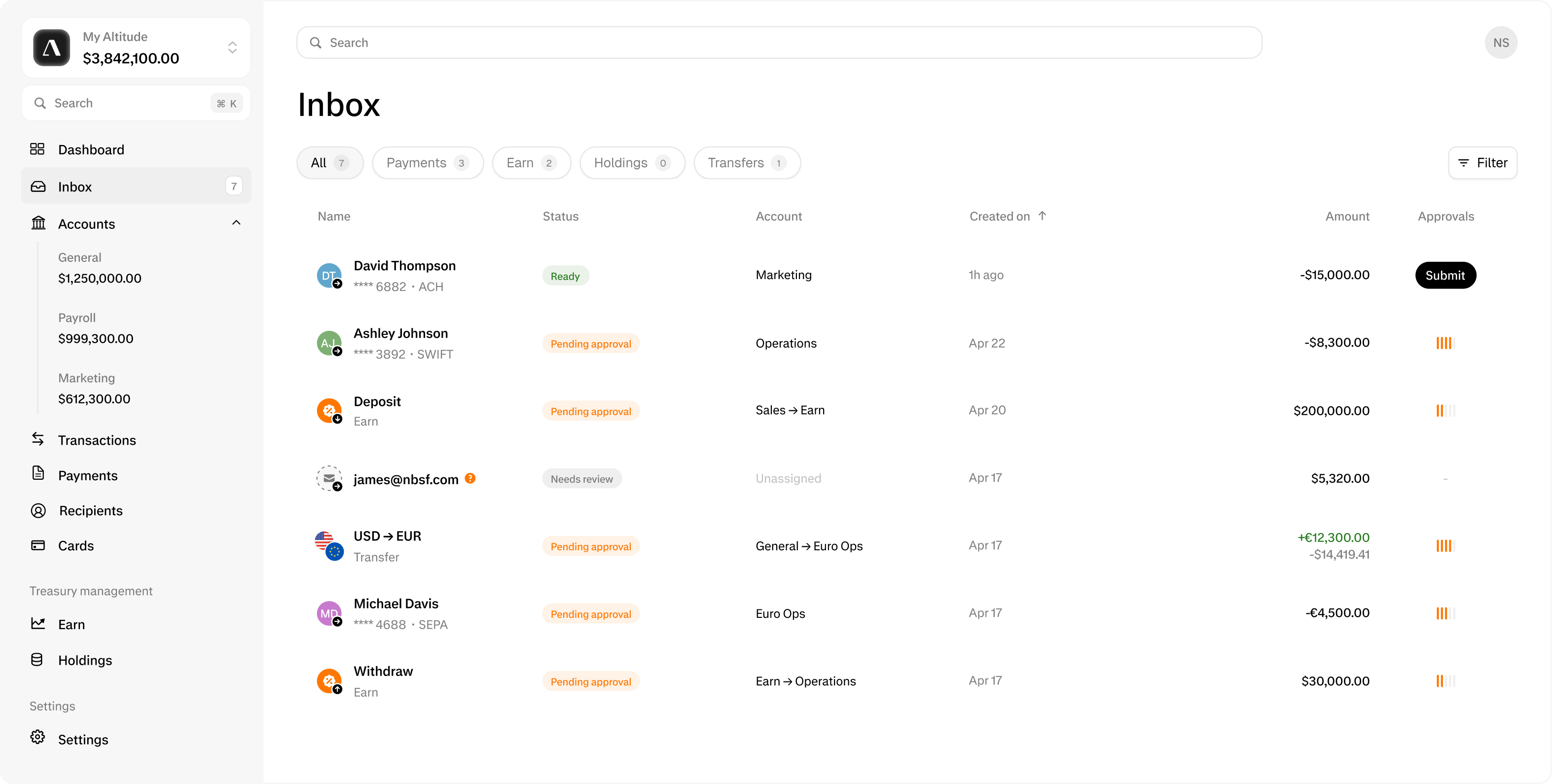Screen dimensions: 1552x784
Task: Toggle Created on sort arrow
Action: [x=1042, y=215]
